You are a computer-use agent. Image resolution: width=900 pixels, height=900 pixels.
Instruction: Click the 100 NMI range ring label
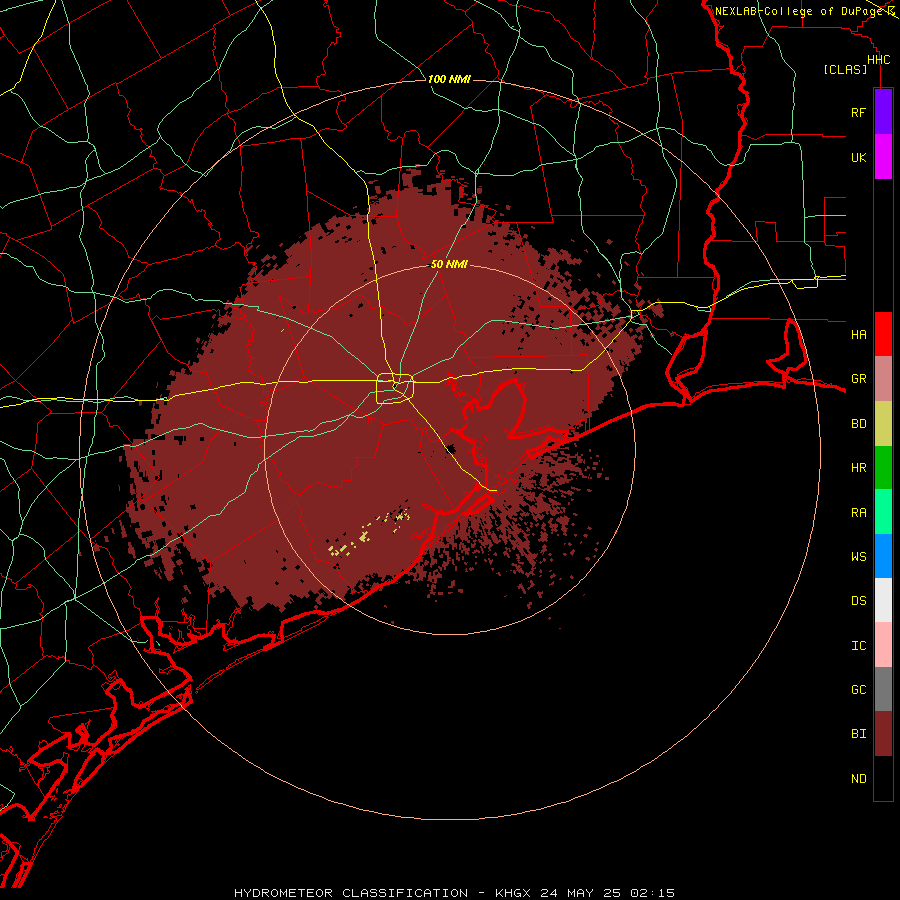pos(449,79)
